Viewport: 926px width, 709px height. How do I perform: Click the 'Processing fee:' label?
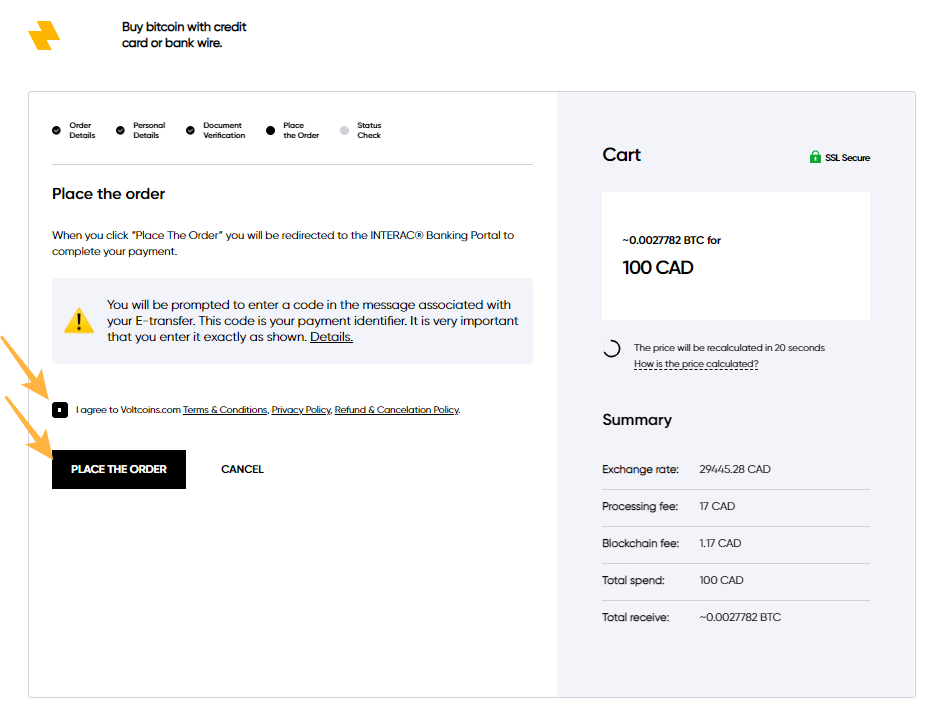[x=640, y=507]
